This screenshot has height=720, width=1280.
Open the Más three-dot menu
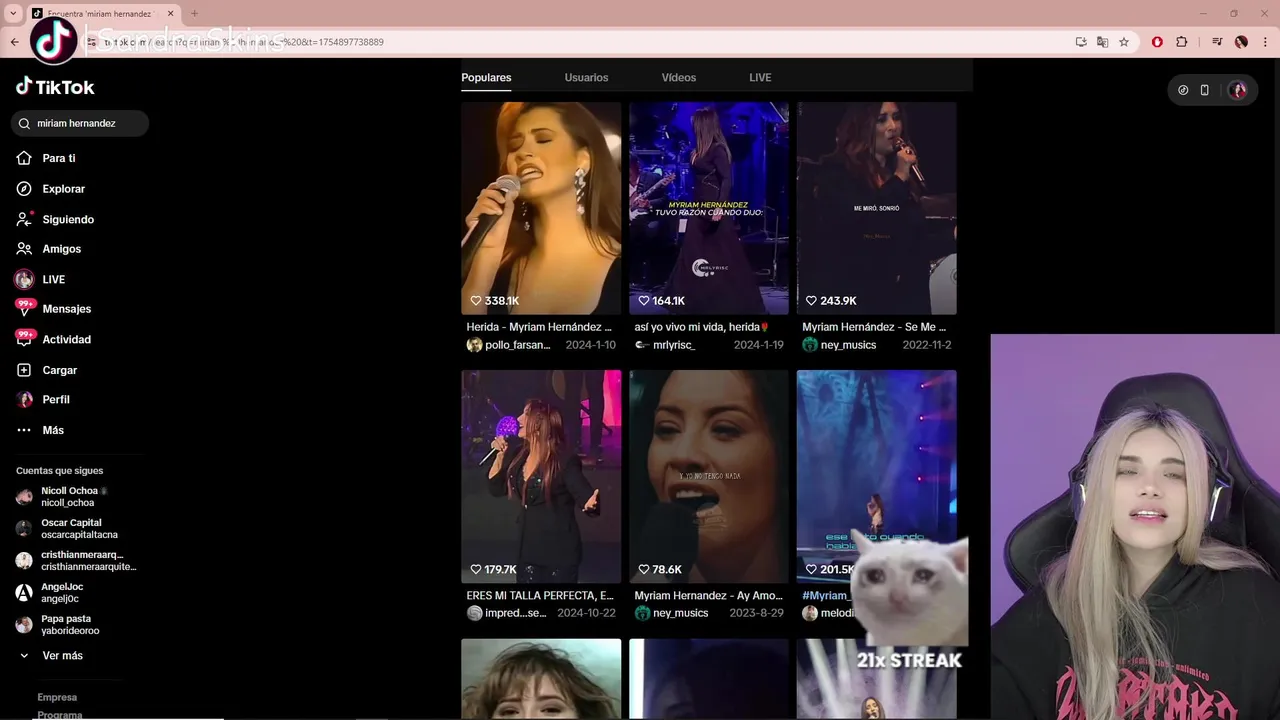[40, 430]
